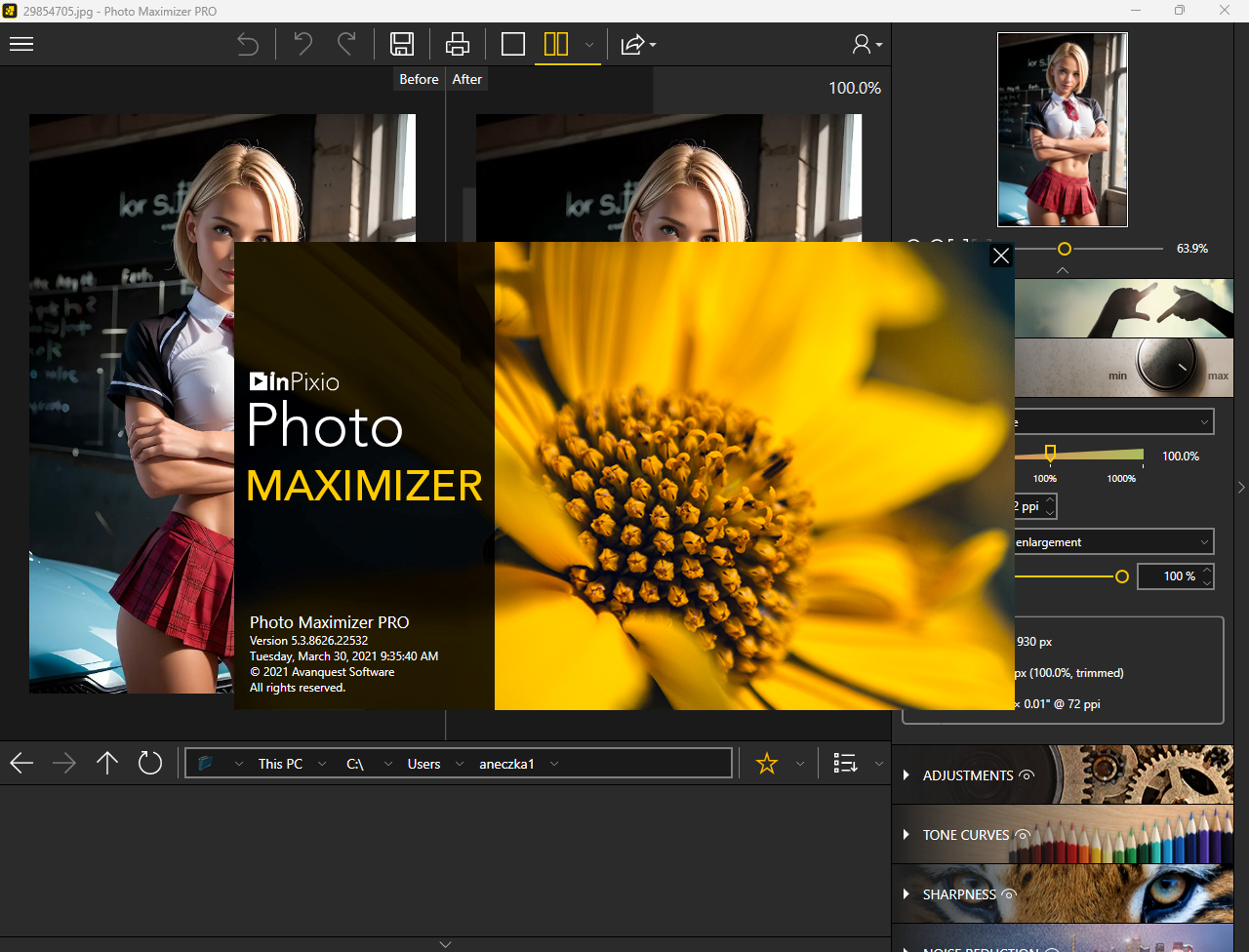Collapse the file browser bottom panel
The height and width of the screenshot is (952, 1249).
pos(446,944)
